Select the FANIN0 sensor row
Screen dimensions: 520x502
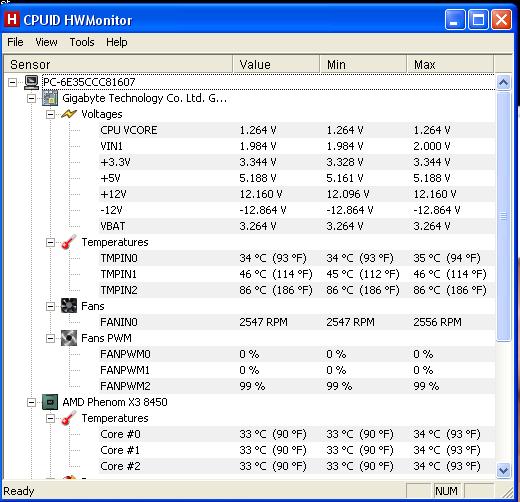tap(297, 322)
